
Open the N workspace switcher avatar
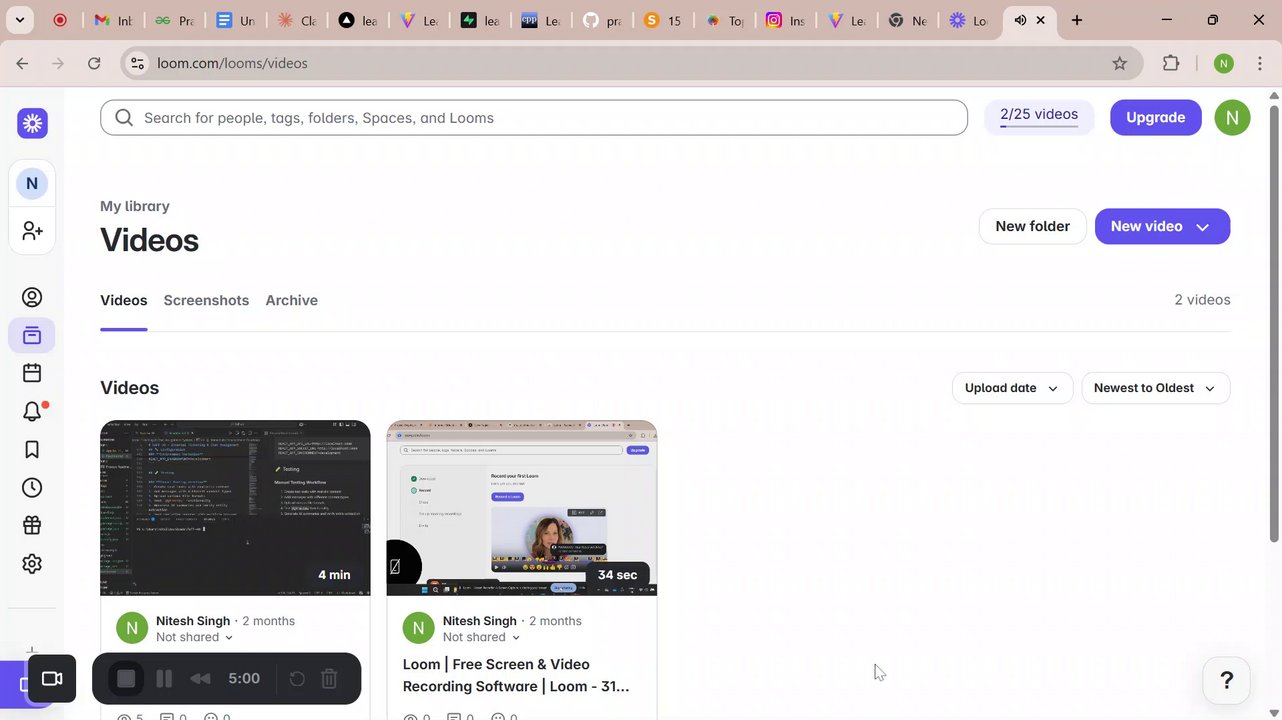(x=32, y=184)
